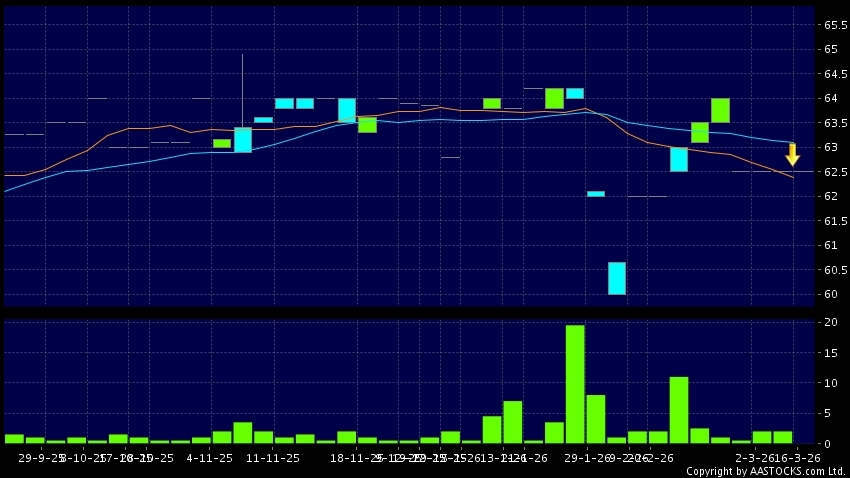Click the highest green candle at far right
The height and width of the screenshot is (478, 850).
pos(720,110)
